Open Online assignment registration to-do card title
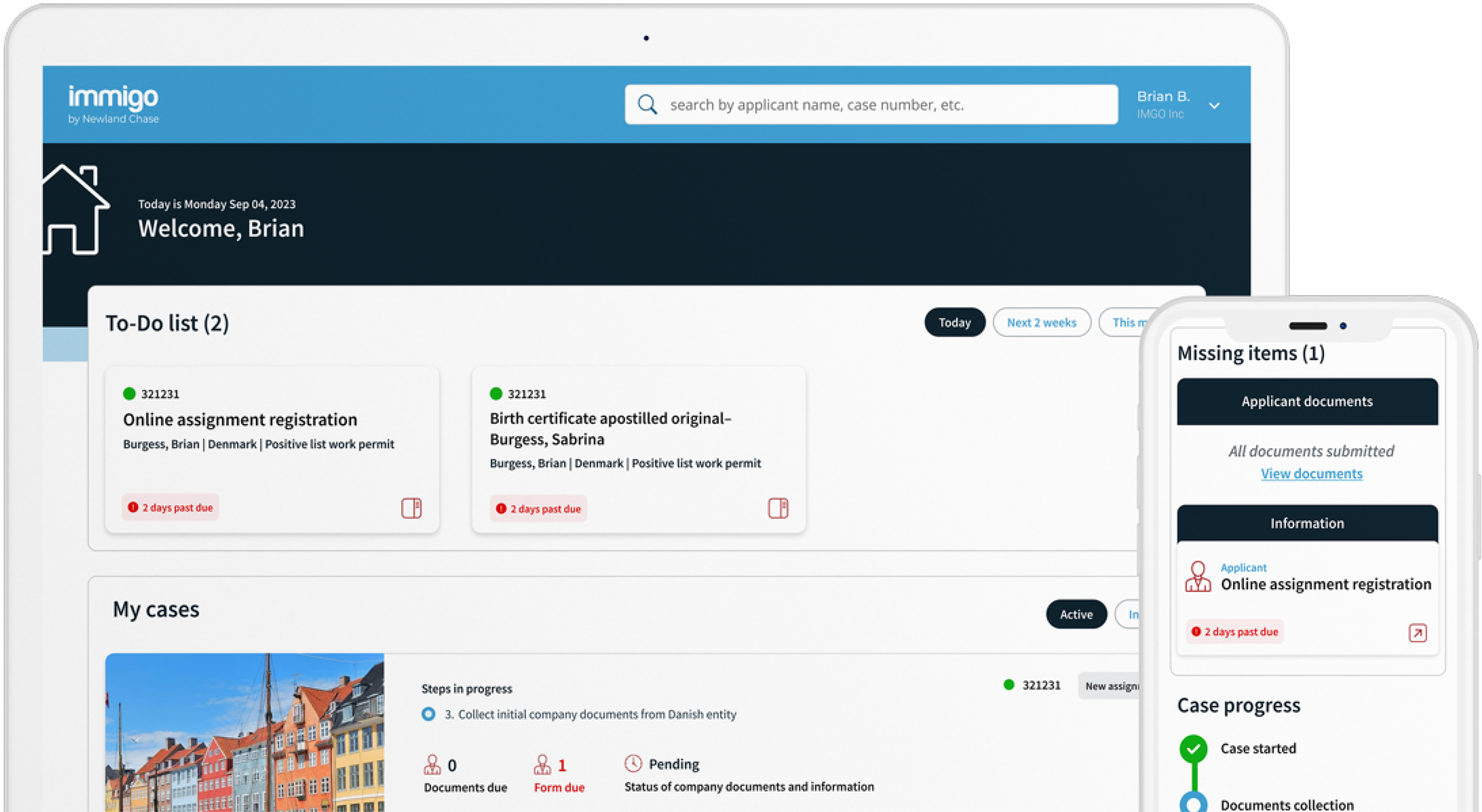 pos(240,420)
